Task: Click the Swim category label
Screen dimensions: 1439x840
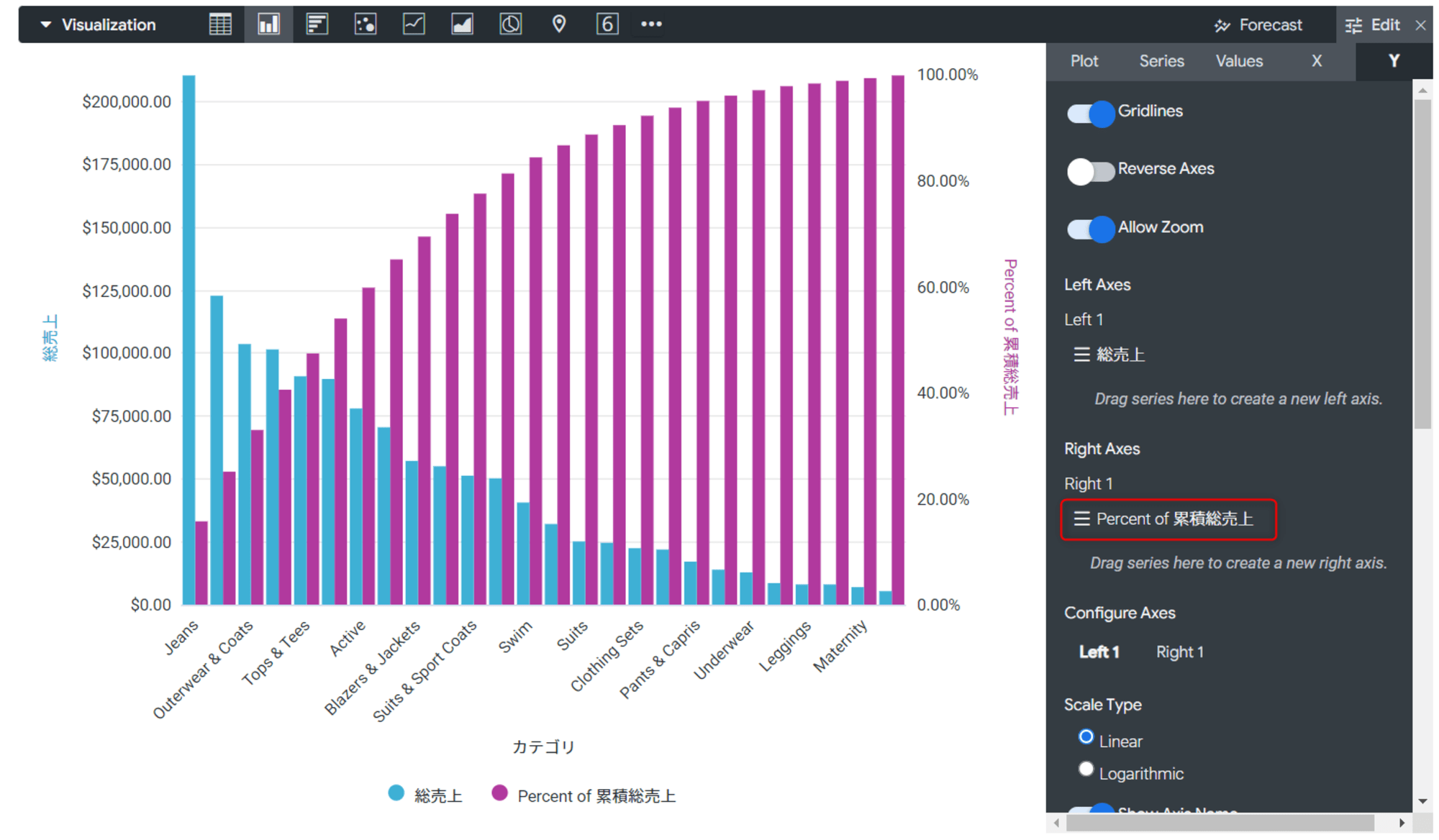Action: pos(516,636)
